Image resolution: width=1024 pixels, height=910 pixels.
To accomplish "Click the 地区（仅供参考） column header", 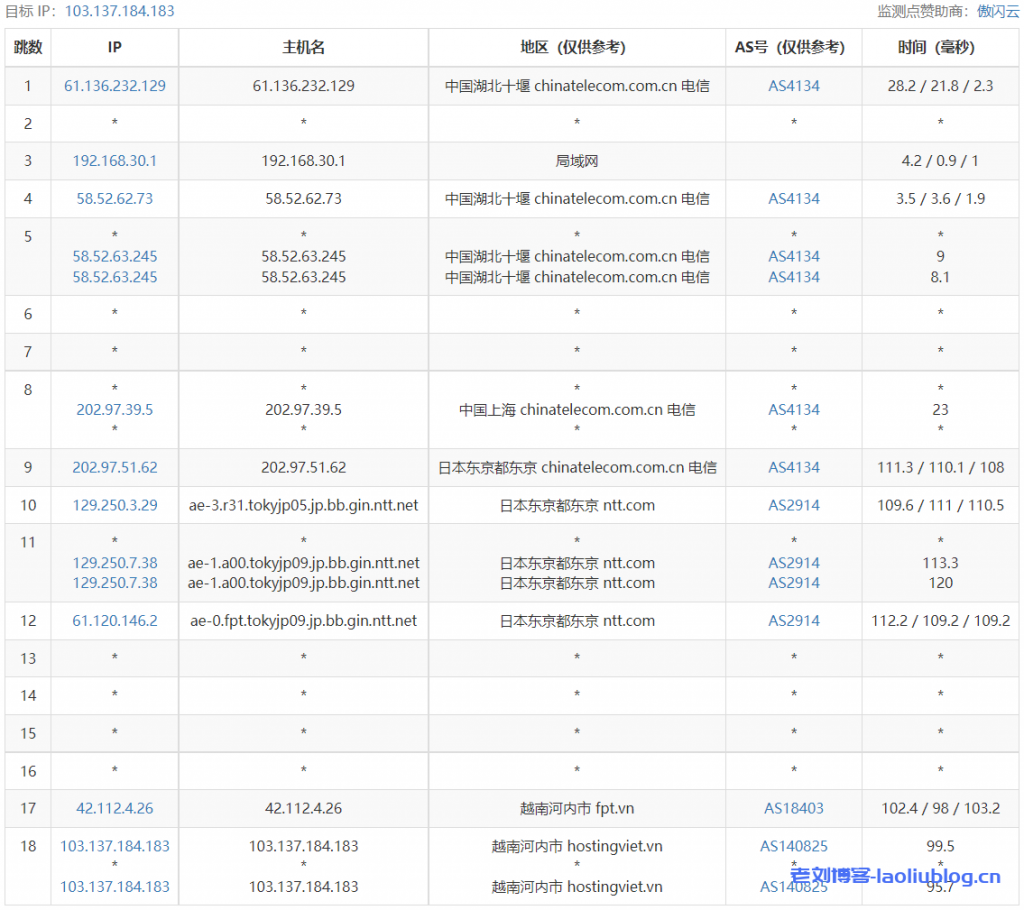I will [577, 48].
